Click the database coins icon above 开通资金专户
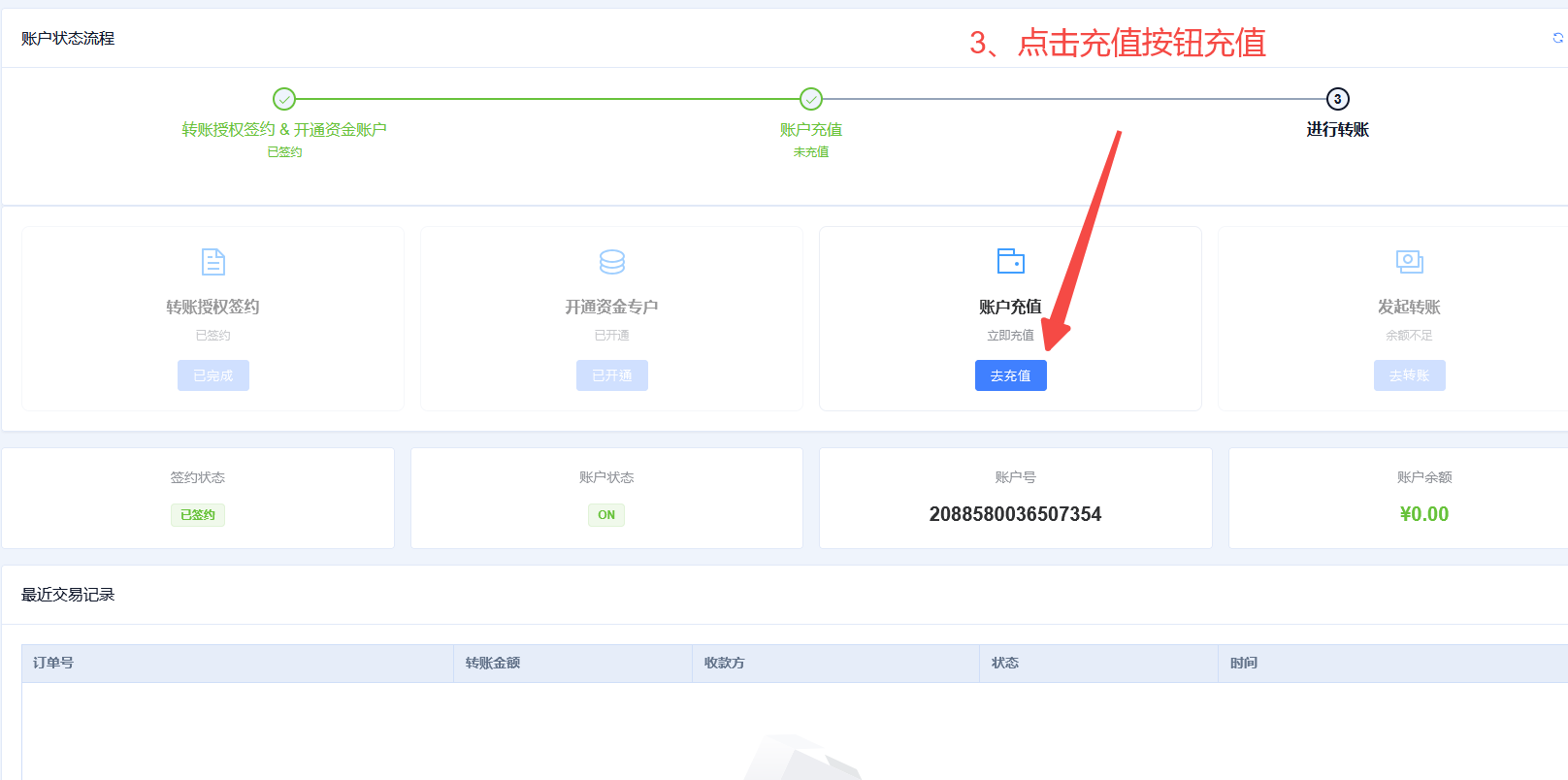 tap(611, 261)
